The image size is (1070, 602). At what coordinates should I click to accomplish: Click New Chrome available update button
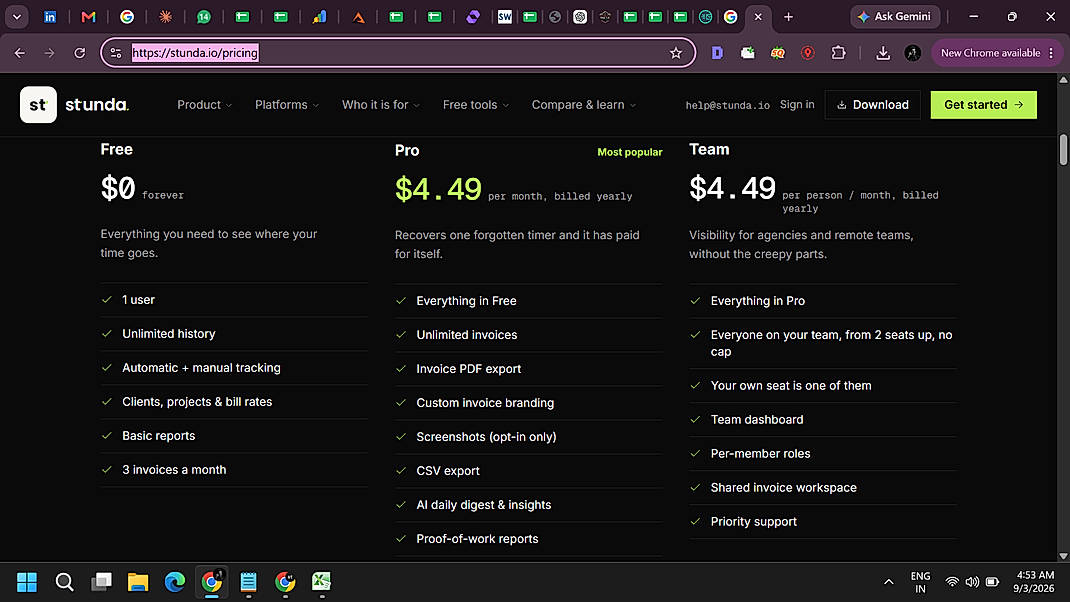[x=997, y=53]
